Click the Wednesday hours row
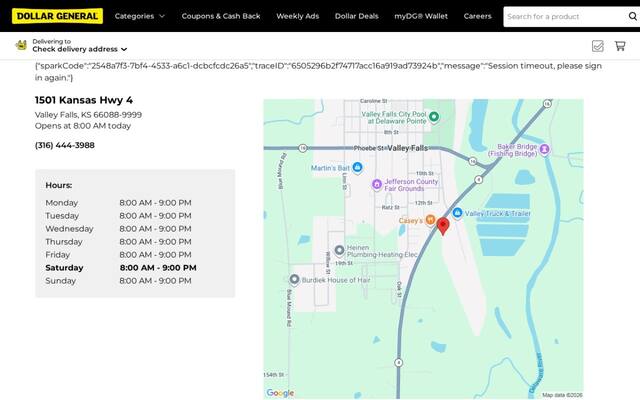Image resolution: width=640 pixels, height=400 pixels. point(118,229)
